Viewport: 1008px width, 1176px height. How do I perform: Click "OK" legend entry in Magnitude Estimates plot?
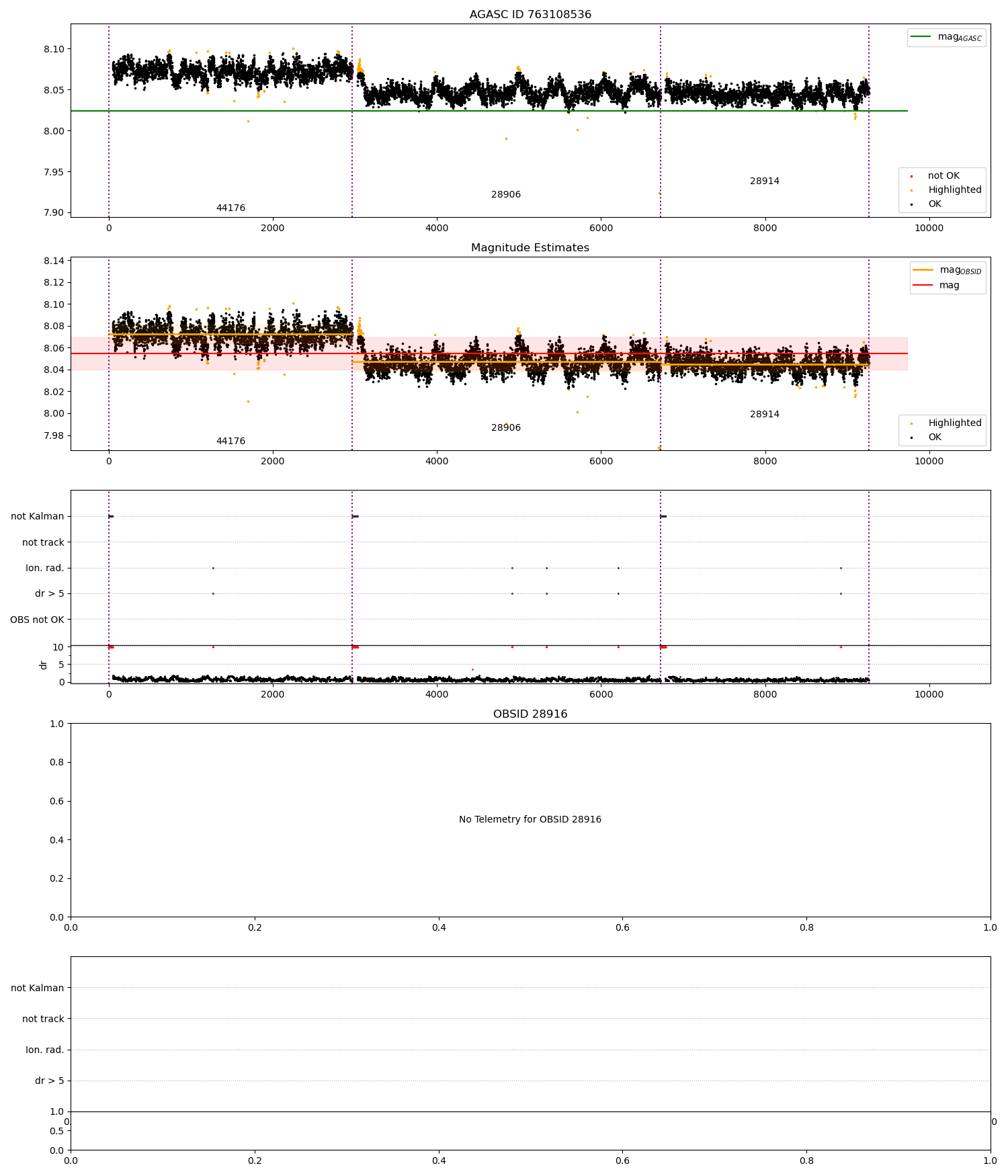(935, 437)
